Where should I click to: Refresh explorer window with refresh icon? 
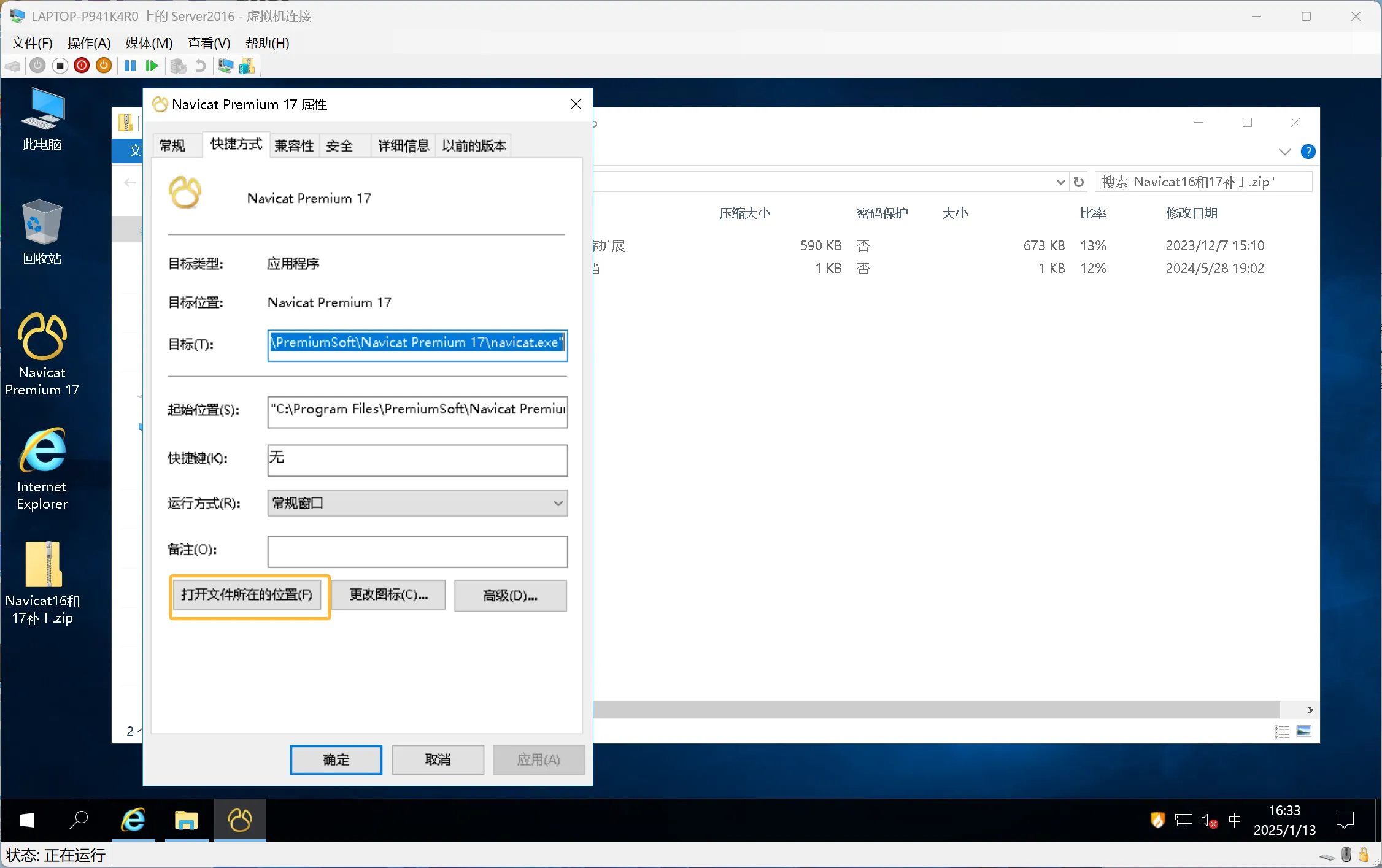click(x=1079, y=182)
